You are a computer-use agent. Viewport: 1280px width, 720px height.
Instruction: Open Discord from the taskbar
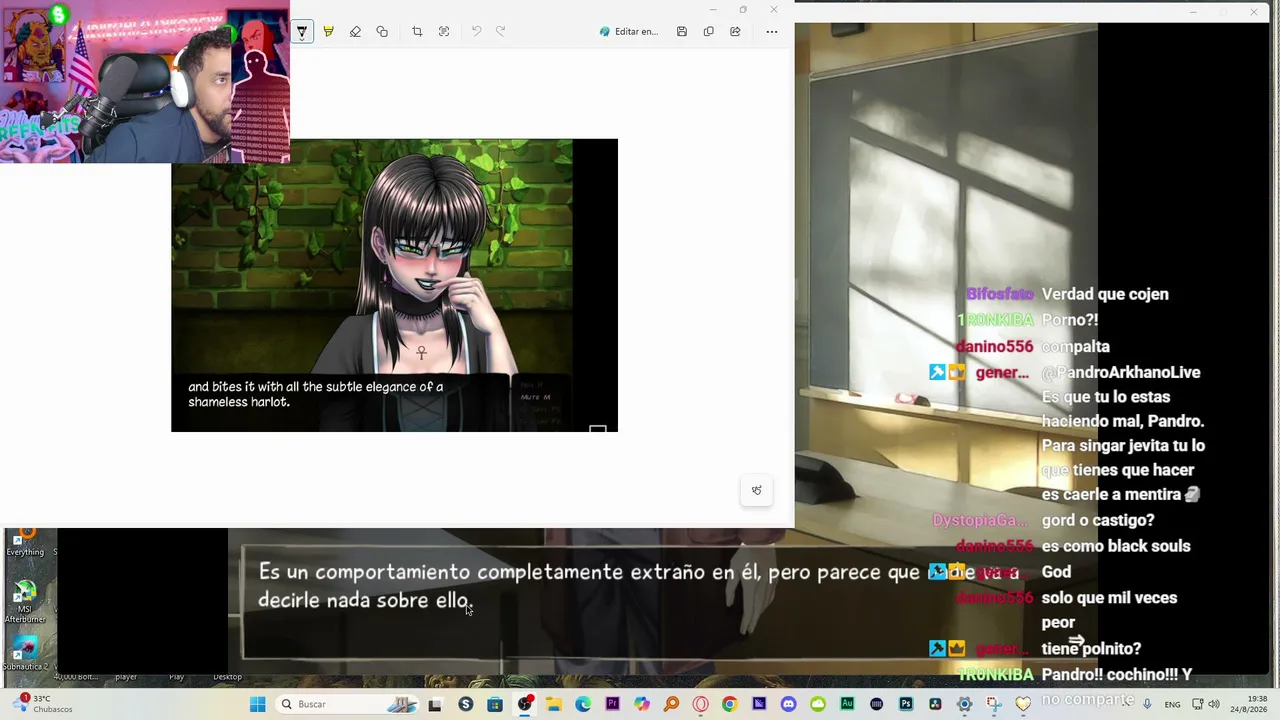[789, 704]
